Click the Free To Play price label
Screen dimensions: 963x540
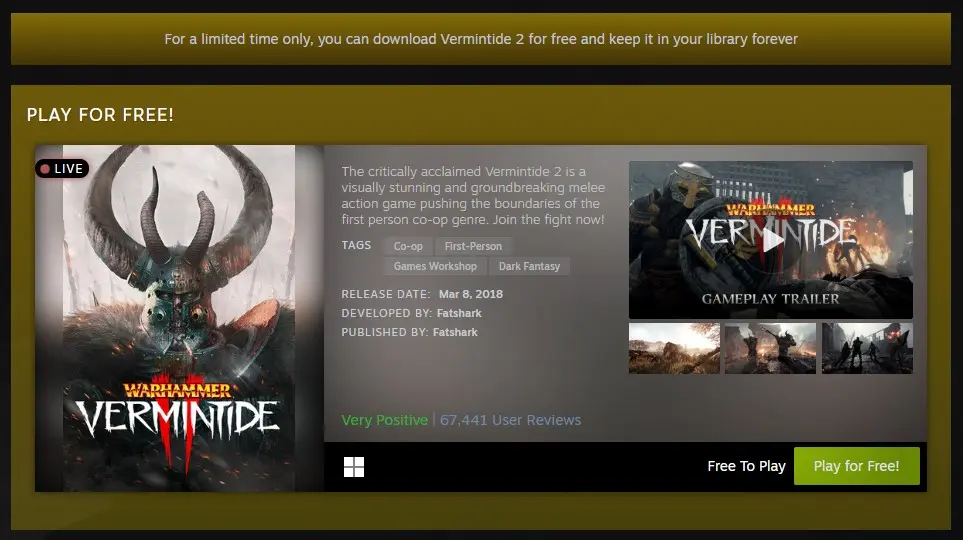click(x=746, y=466)
